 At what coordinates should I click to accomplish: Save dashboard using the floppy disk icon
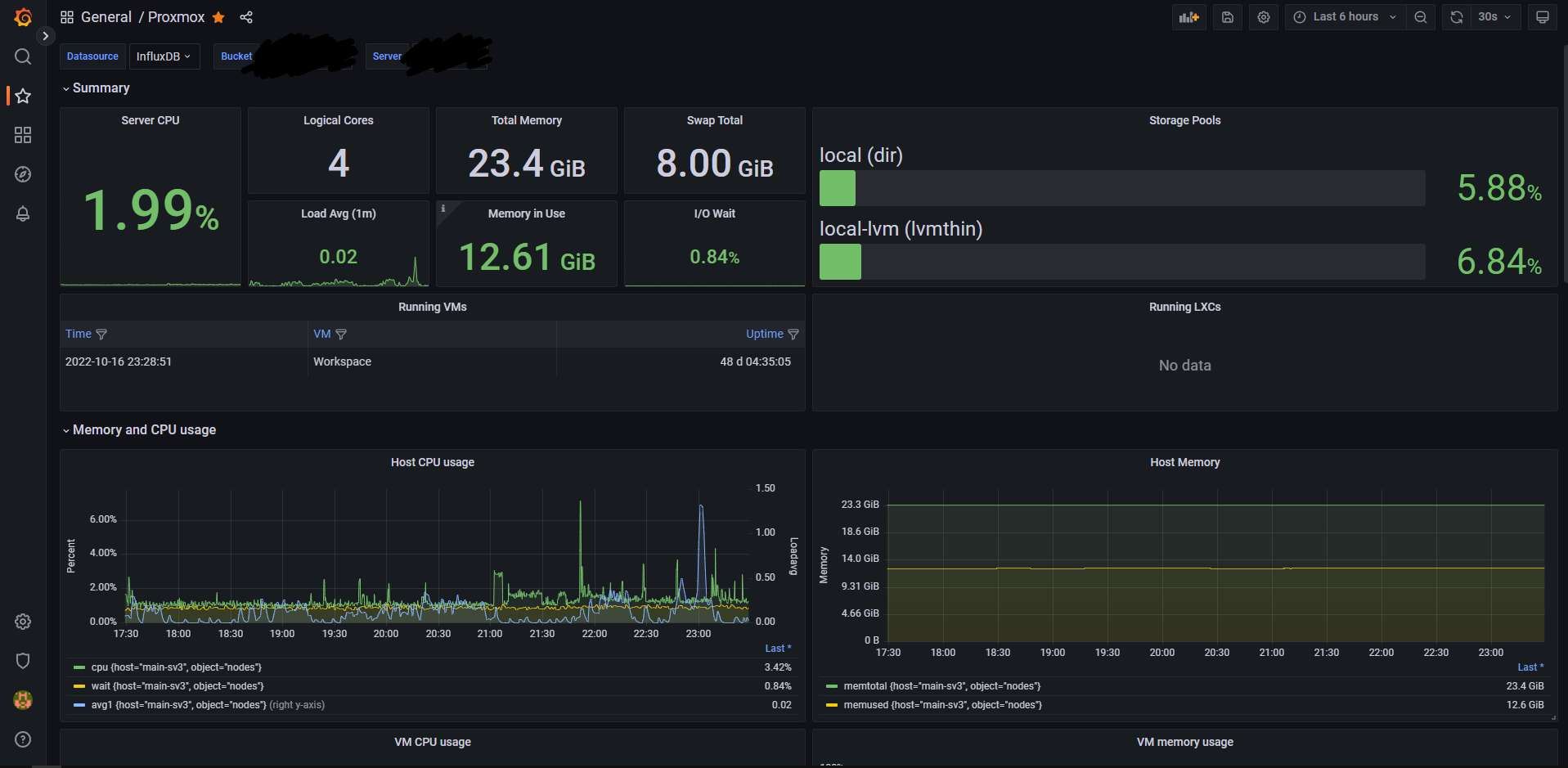[x=1227, y=17]
